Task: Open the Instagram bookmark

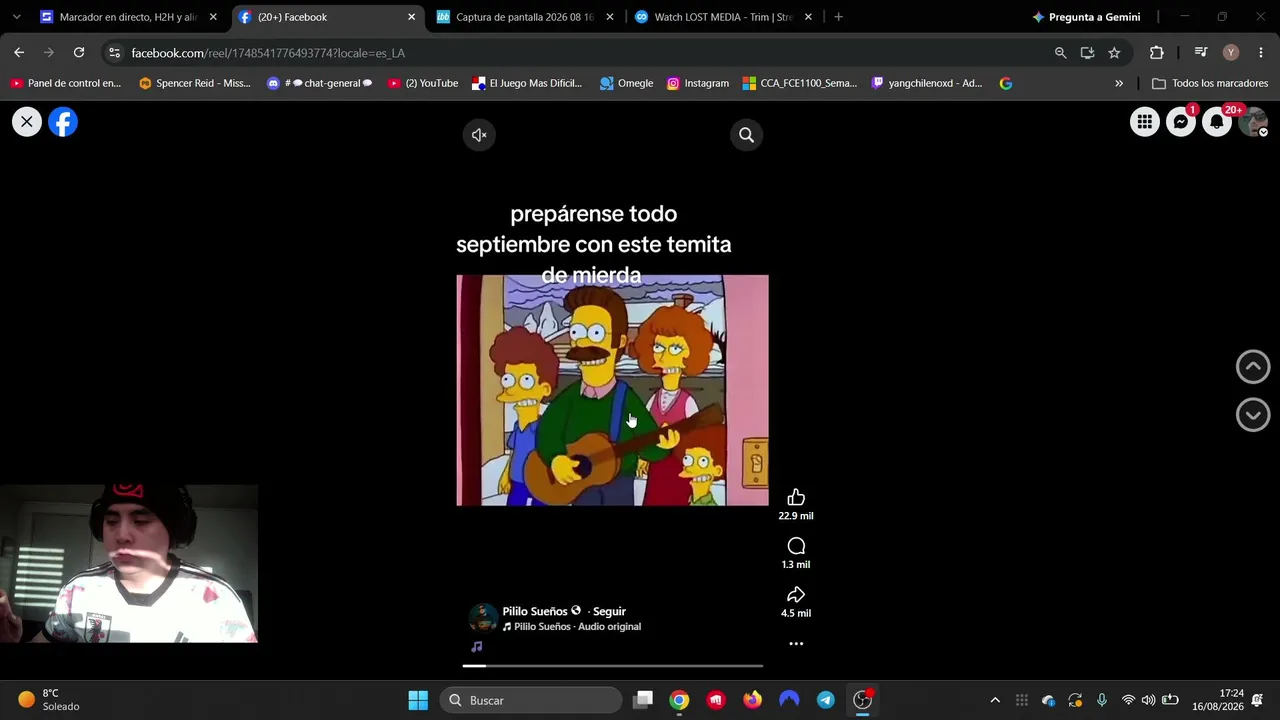Action: tap(698, 83)
